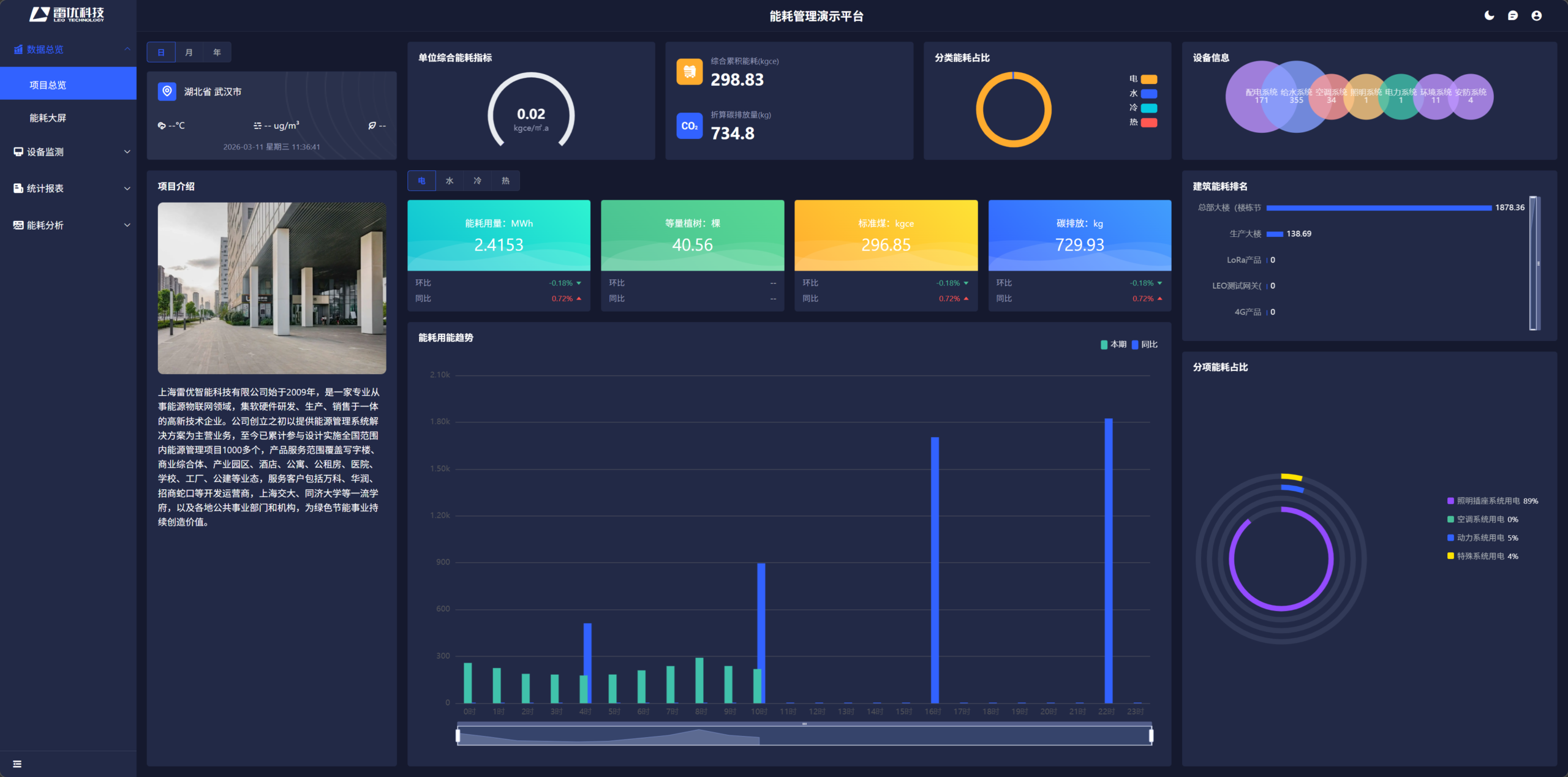Image resolution: width=1568 pixels, height=777 pixels.
Task: Click the Leo Technology logo
Action: (67, 15)
